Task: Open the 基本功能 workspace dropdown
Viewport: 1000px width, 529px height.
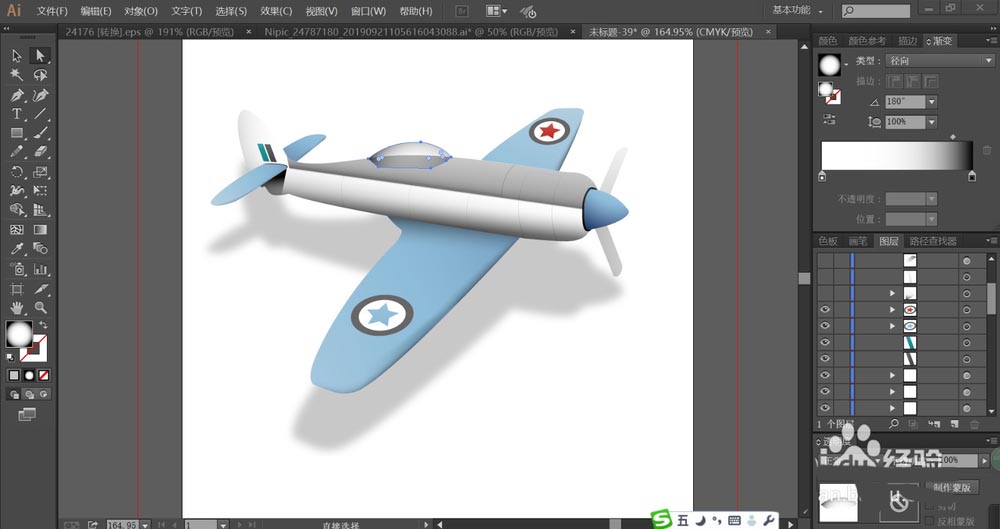Action: 797,10
